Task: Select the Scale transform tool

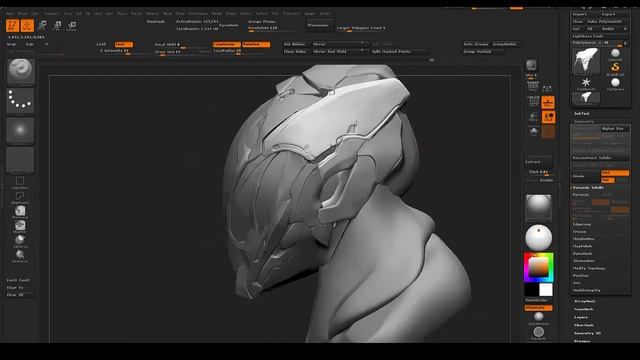Action: coord(57,26)
